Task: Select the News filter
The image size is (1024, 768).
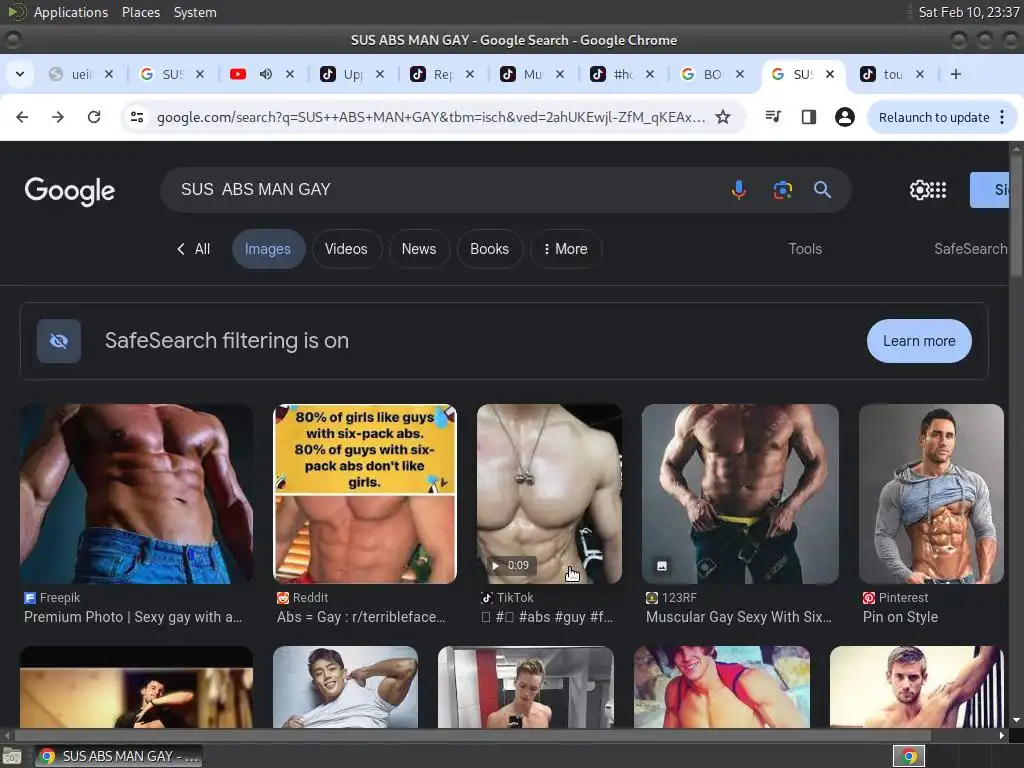Action: (x=419, y=249)
